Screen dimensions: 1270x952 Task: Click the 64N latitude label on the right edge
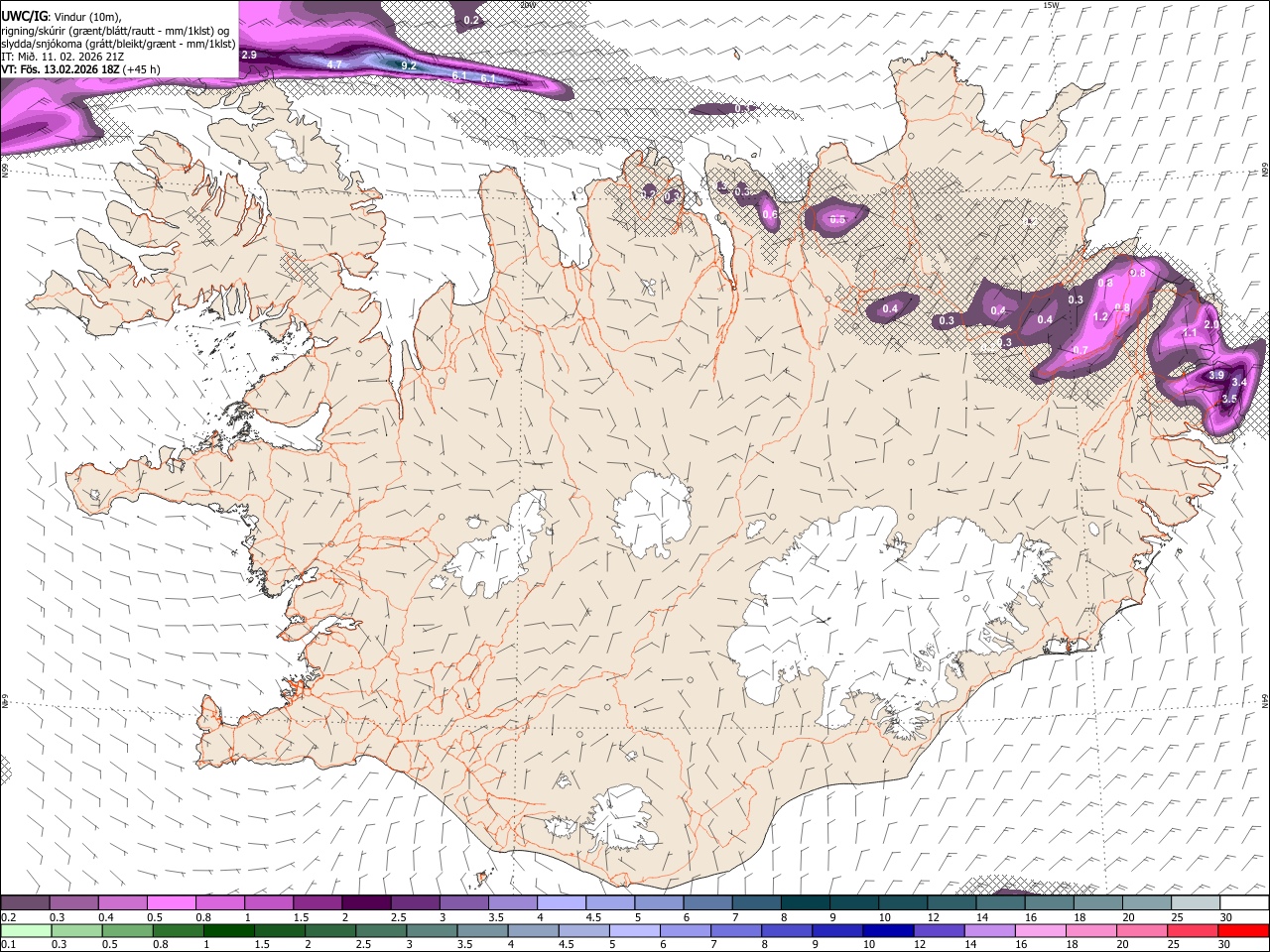pyautogui.click(x=1265, y=699)
